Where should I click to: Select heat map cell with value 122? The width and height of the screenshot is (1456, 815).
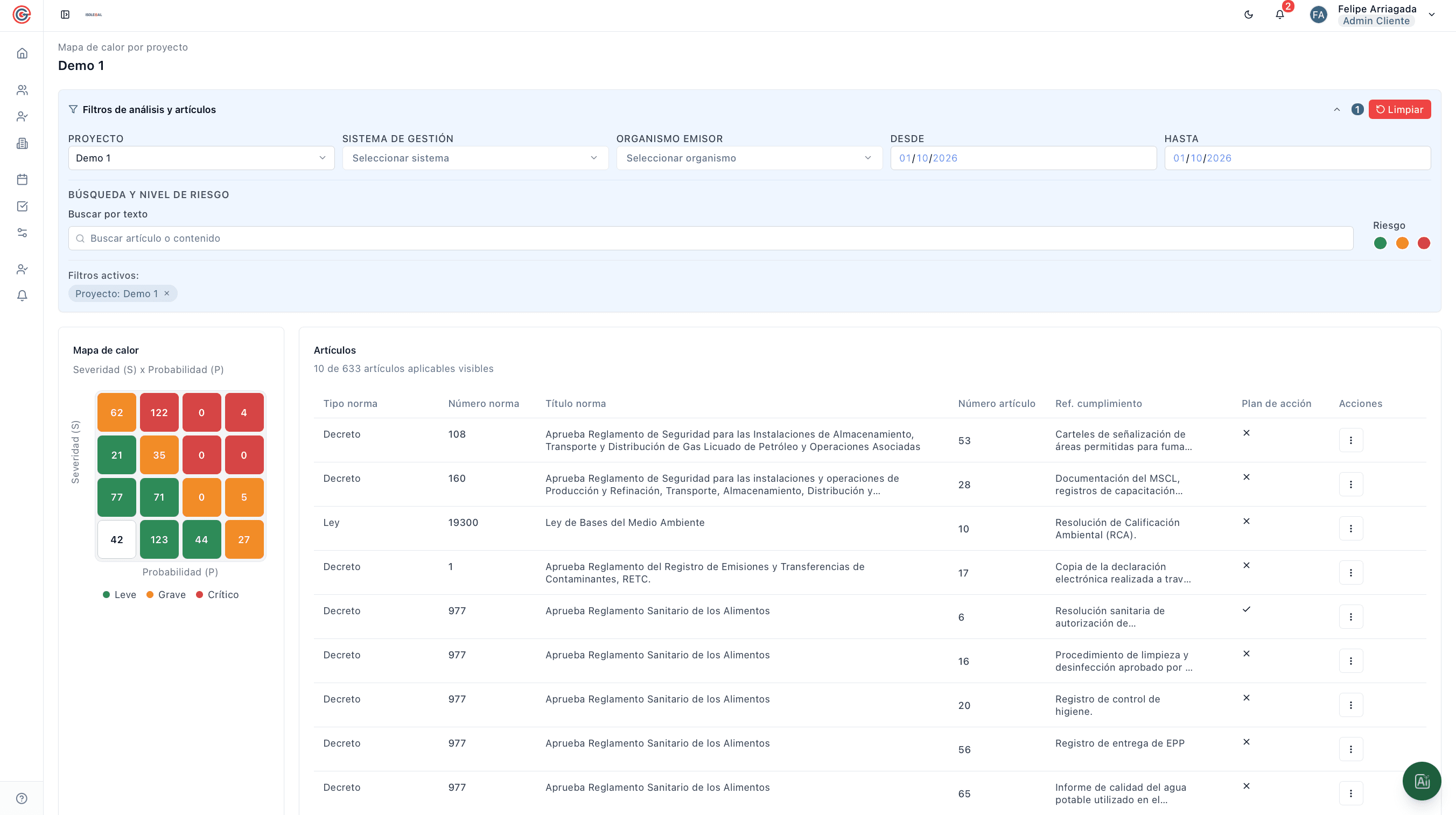[159, 412]
